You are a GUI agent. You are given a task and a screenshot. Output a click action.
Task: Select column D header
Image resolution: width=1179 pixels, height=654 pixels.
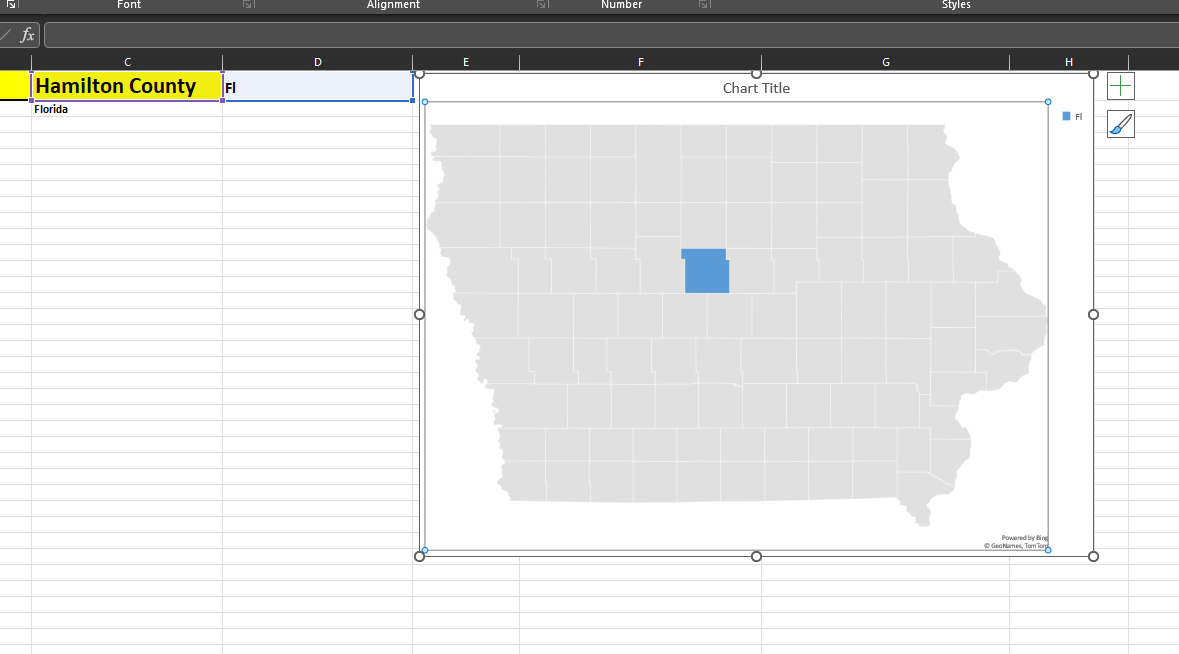click(317, 62)
